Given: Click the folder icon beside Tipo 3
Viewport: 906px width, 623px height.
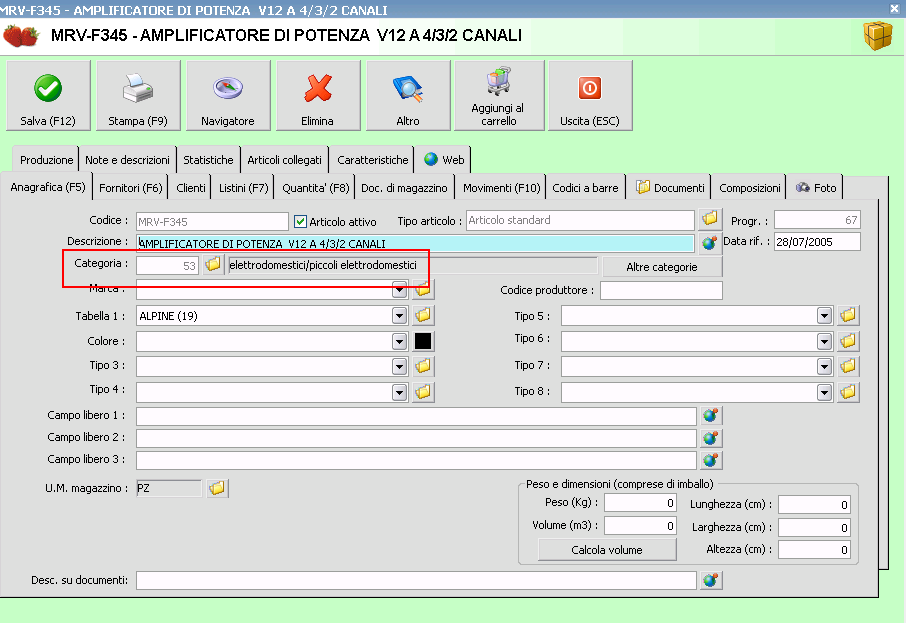Looking at the screenshot, I should coord(424,366).
